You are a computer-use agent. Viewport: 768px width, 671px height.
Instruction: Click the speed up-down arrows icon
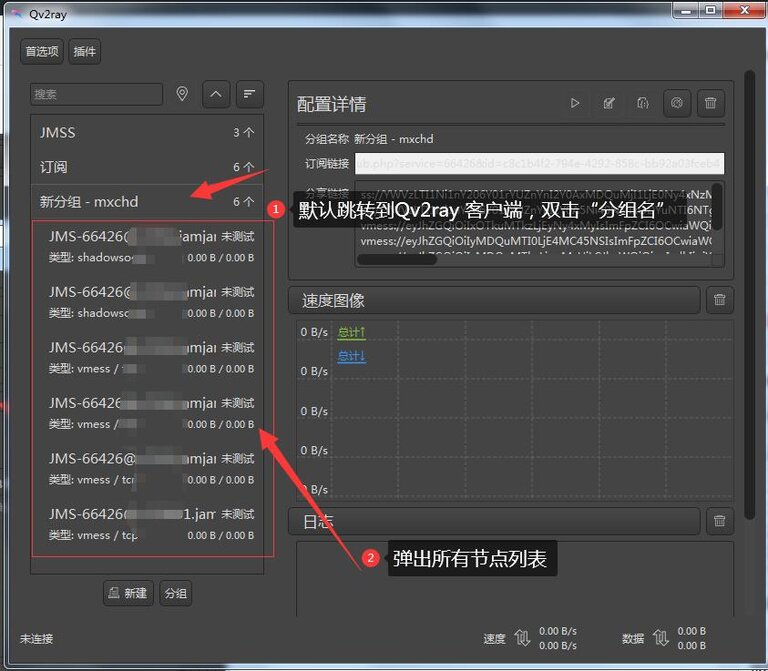coord(522,638)
